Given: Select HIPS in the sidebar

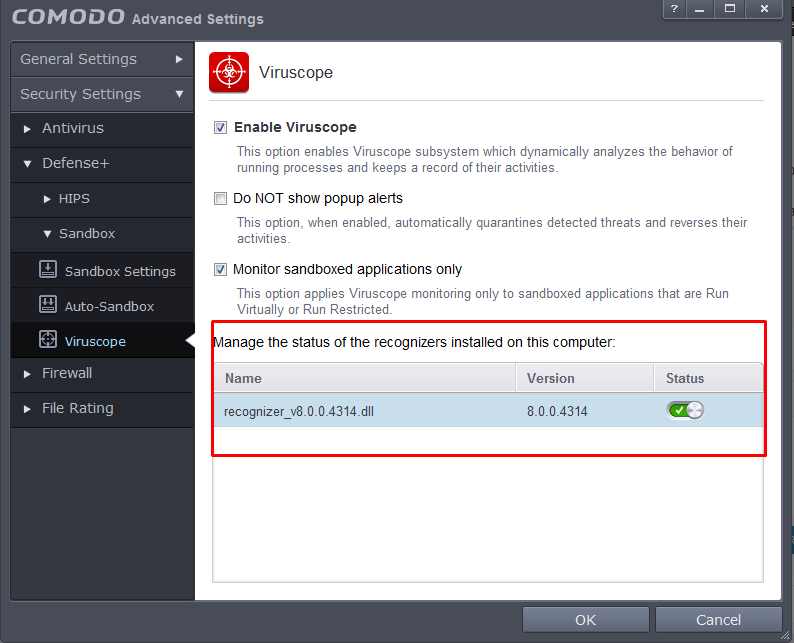Looking at the screenshot, I should (x=102, y=199).
